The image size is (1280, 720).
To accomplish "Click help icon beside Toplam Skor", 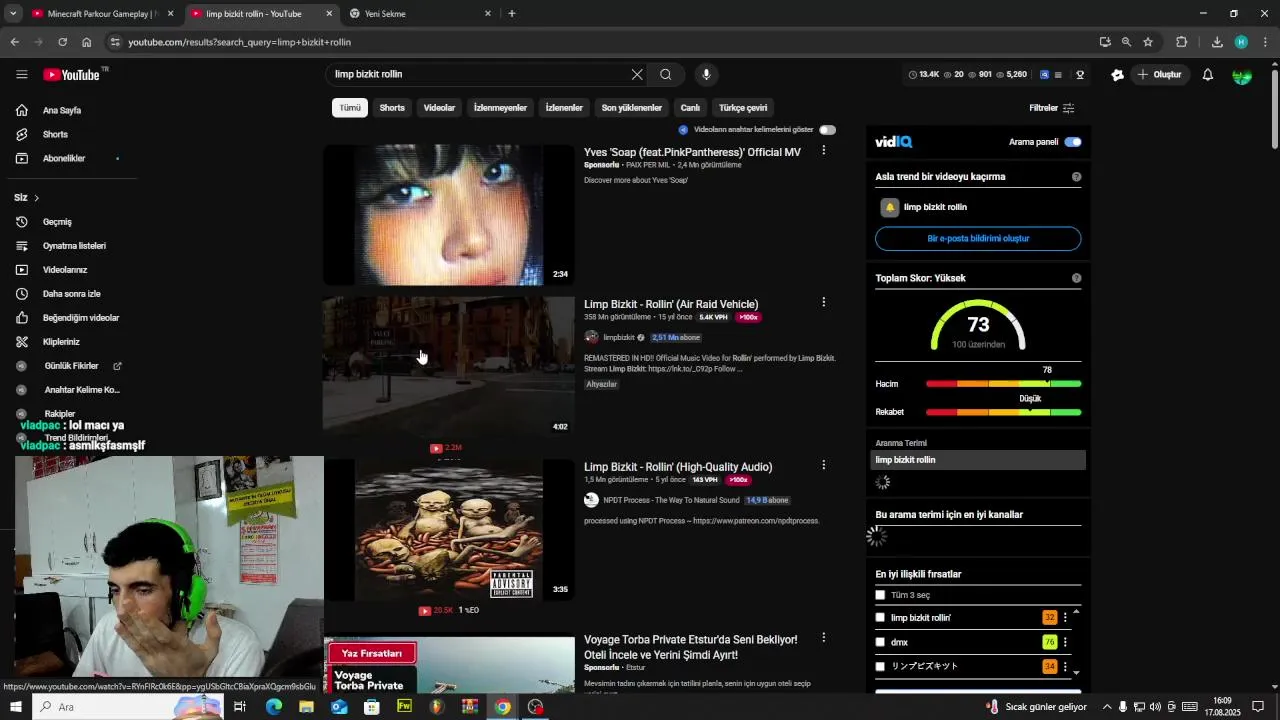I will pyautogui.click(x=1076, y=278).
